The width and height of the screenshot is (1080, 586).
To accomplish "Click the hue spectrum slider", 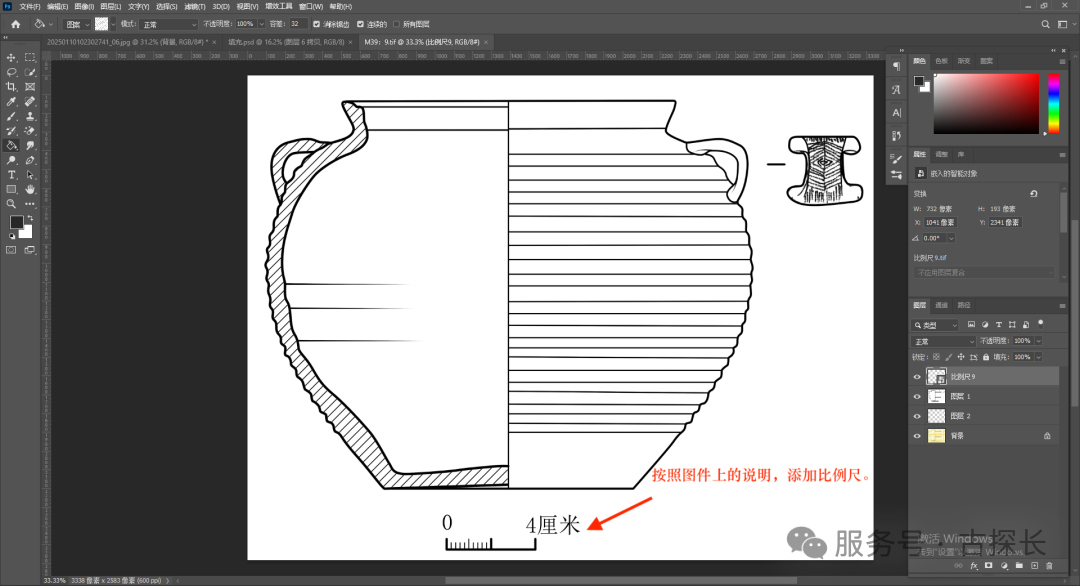I will 1053,103.
